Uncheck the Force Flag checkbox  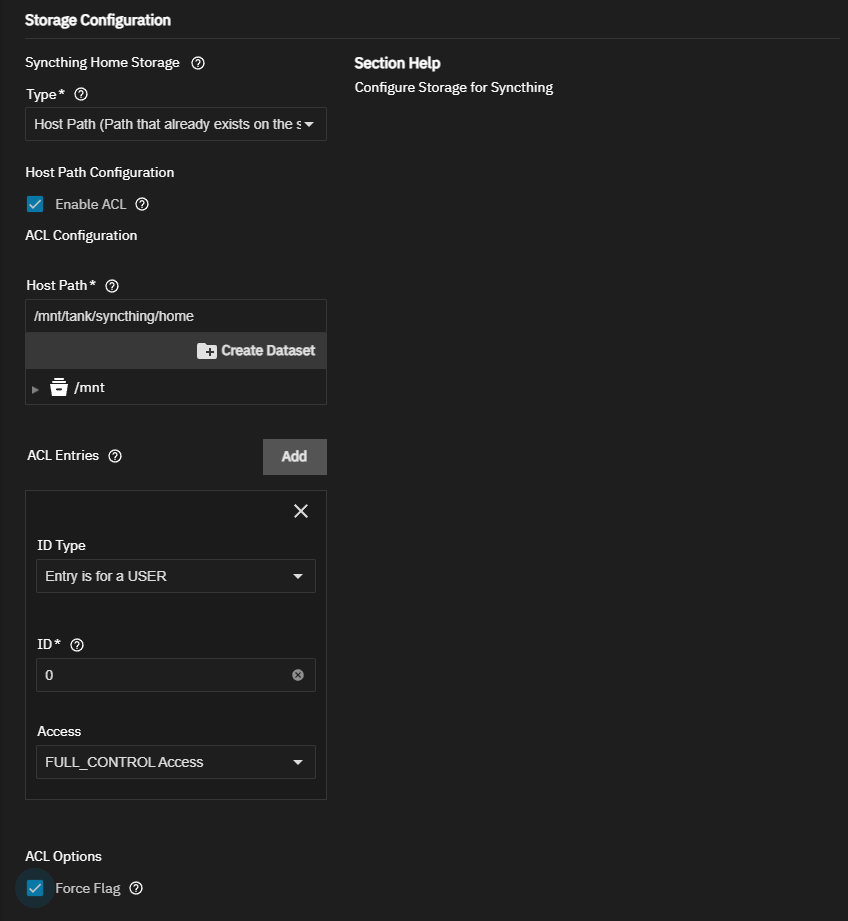[36, 888]
